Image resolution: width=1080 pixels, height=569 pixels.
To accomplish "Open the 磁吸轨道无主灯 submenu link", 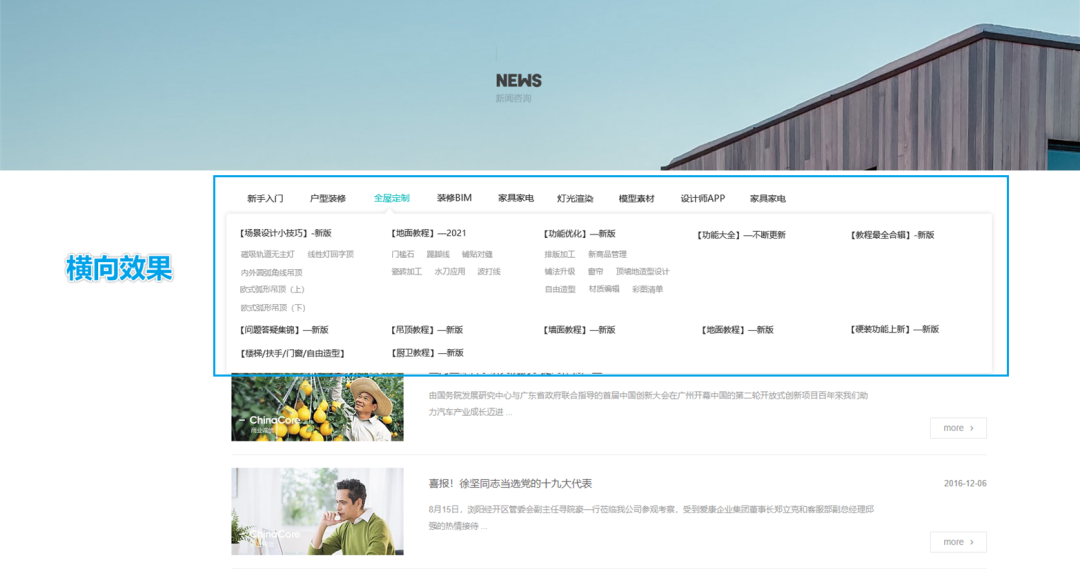I will coord(267,255).
